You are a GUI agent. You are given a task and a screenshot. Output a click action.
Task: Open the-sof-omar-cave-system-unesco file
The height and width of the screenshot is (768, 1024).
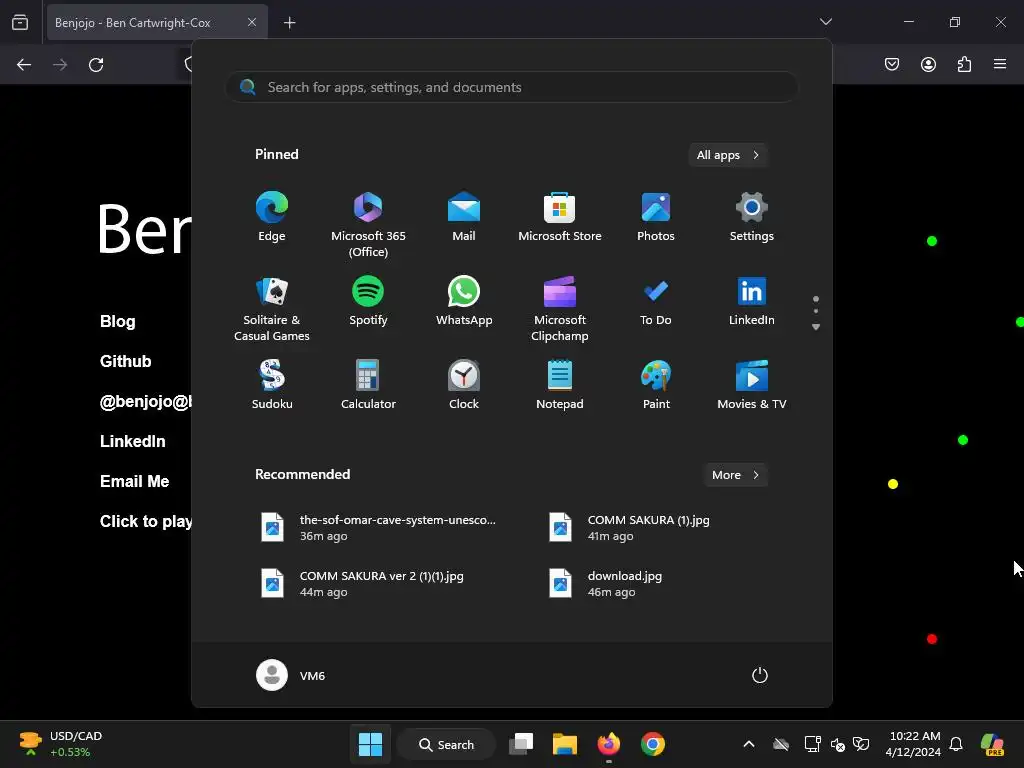coord(381,528)
